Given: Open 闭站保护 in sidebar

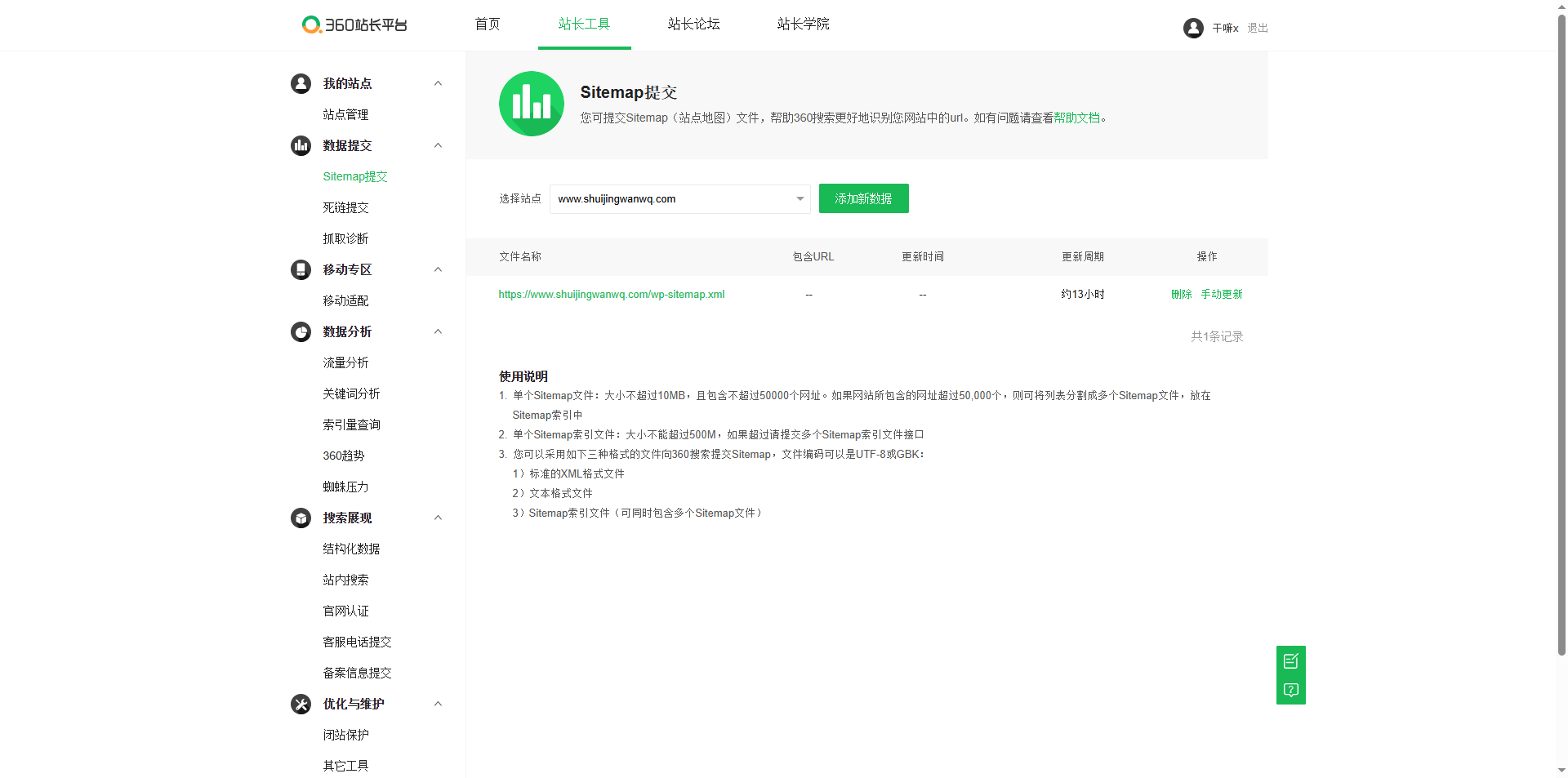Looking at the screenshot, I should (x=345, y=735).
